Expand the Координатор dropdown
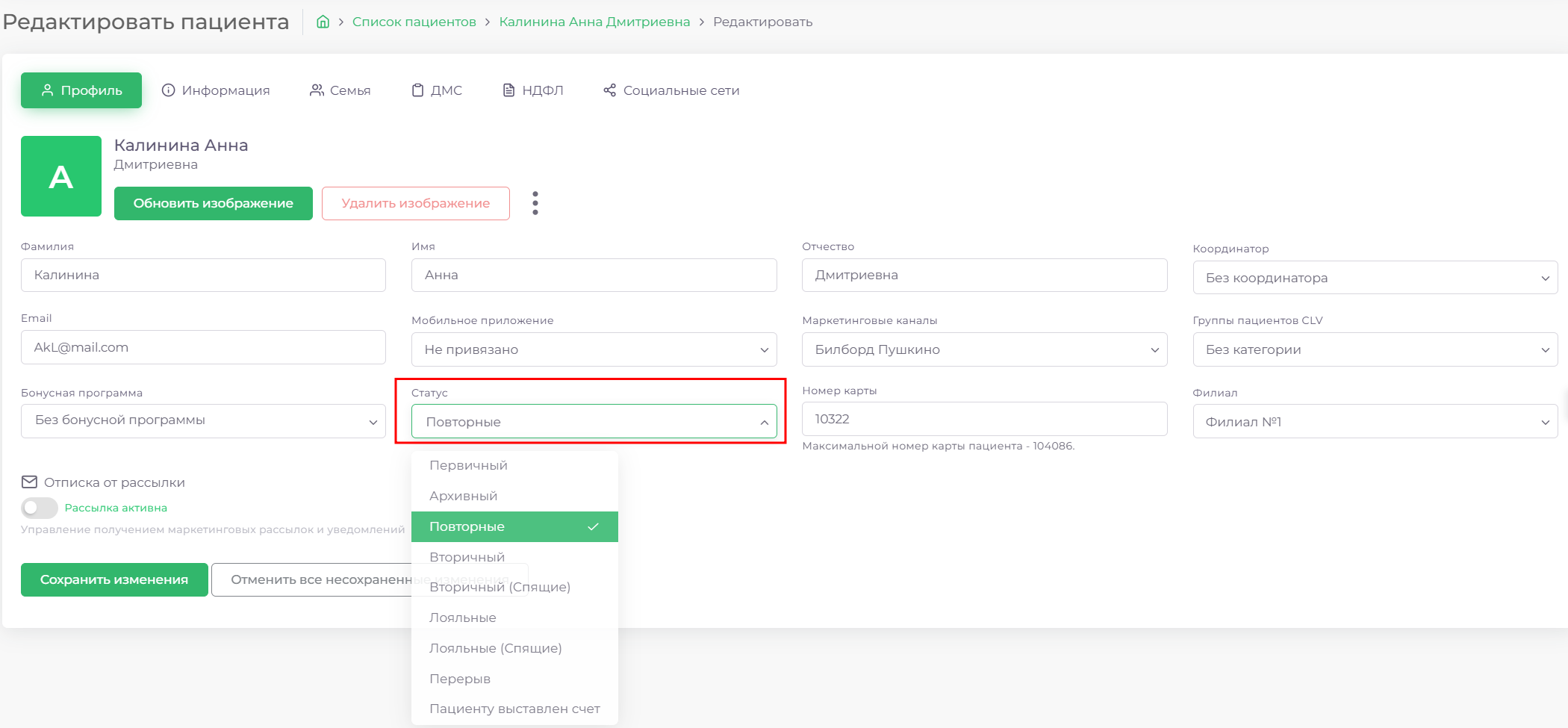Viewport: 1568px width, 728px height. click(x=1375, y=278)
